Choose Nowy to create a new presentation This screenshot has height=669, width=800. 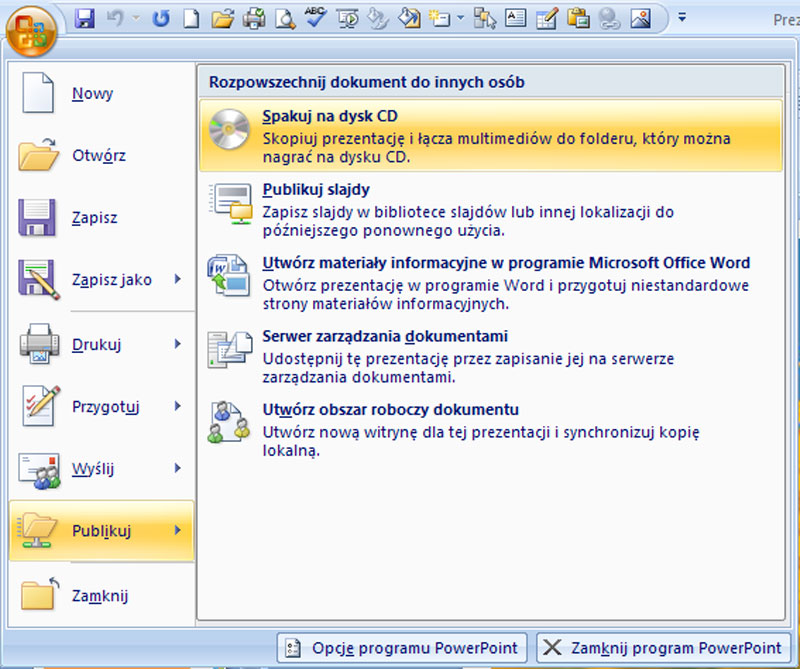102,93
